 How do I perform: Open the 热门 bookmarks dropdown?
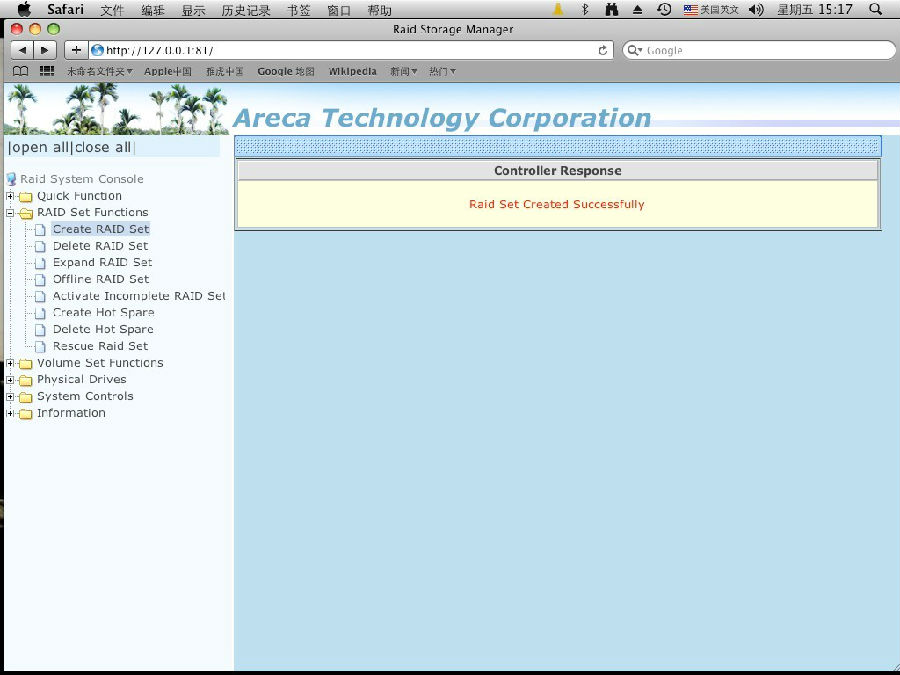pyautogui.click(x=443, y=72)
